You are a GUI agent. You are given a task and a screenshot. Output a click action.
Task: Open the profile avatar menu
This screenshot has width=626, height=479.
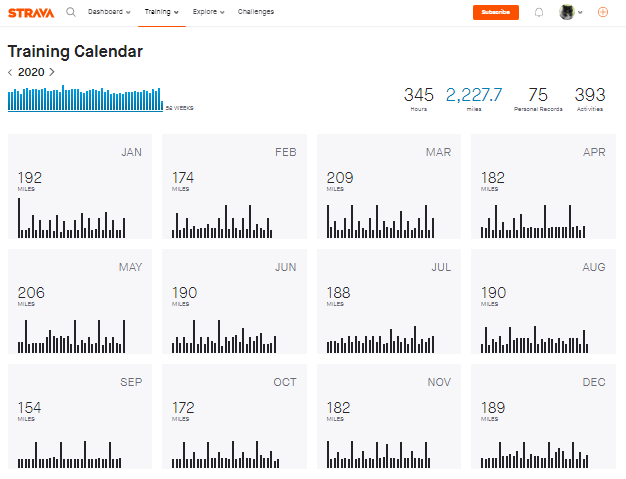coord(569,12)
